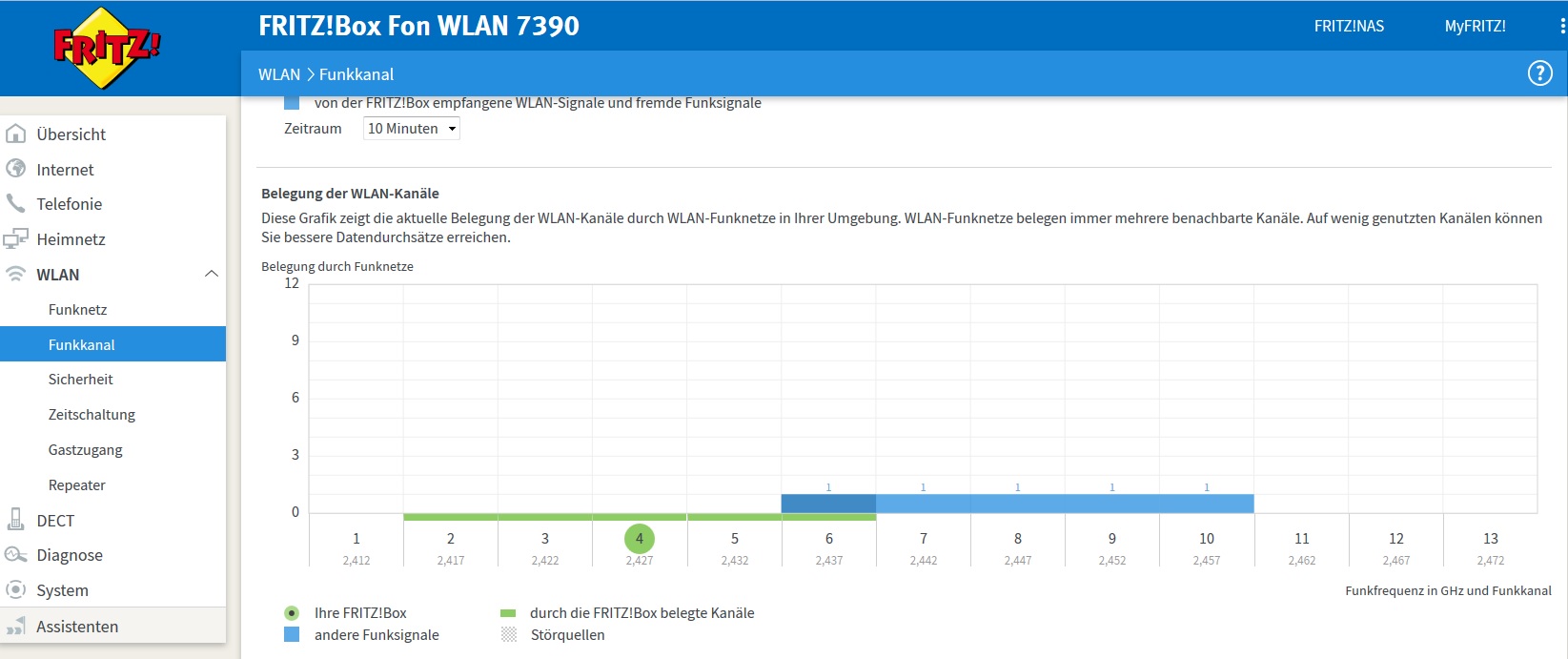Image resolution: width=1568 pixels, height=659 pixels.
Task: Click the blue 'empfangene WLAN-Signale' swatch
Action: [x=292, y=103]
